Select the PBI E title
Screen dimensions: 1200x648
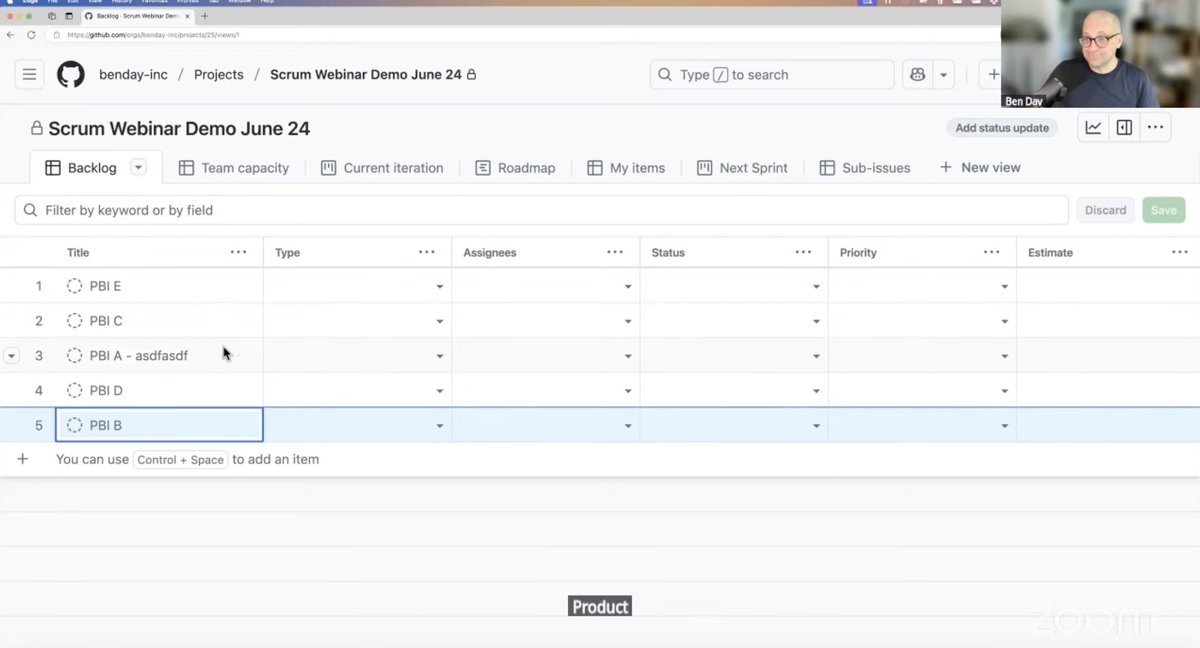[x=105, y=286]
